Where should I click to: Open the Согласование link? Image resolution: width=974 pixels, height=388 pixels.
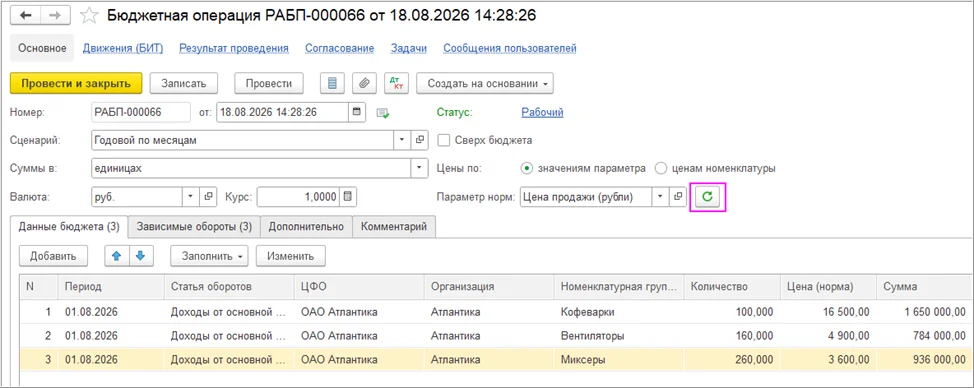click(340, 48)
